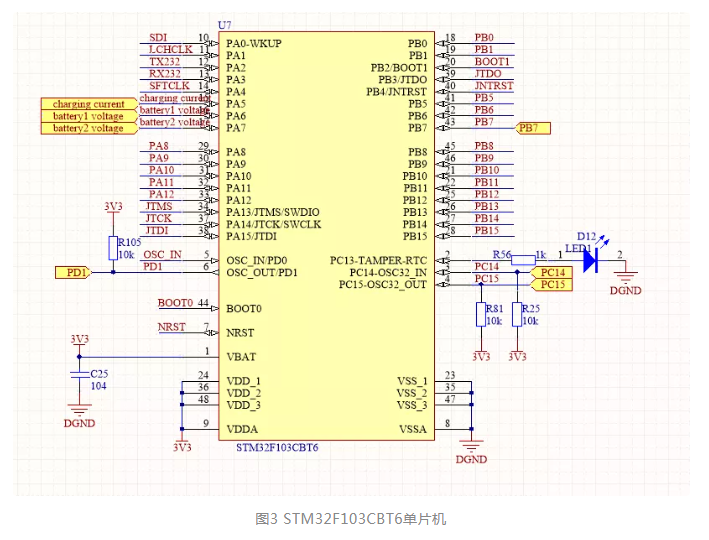709x540 pixels.
Task: Click the ground symbol below VSS pins
Action: click(471, 446)
